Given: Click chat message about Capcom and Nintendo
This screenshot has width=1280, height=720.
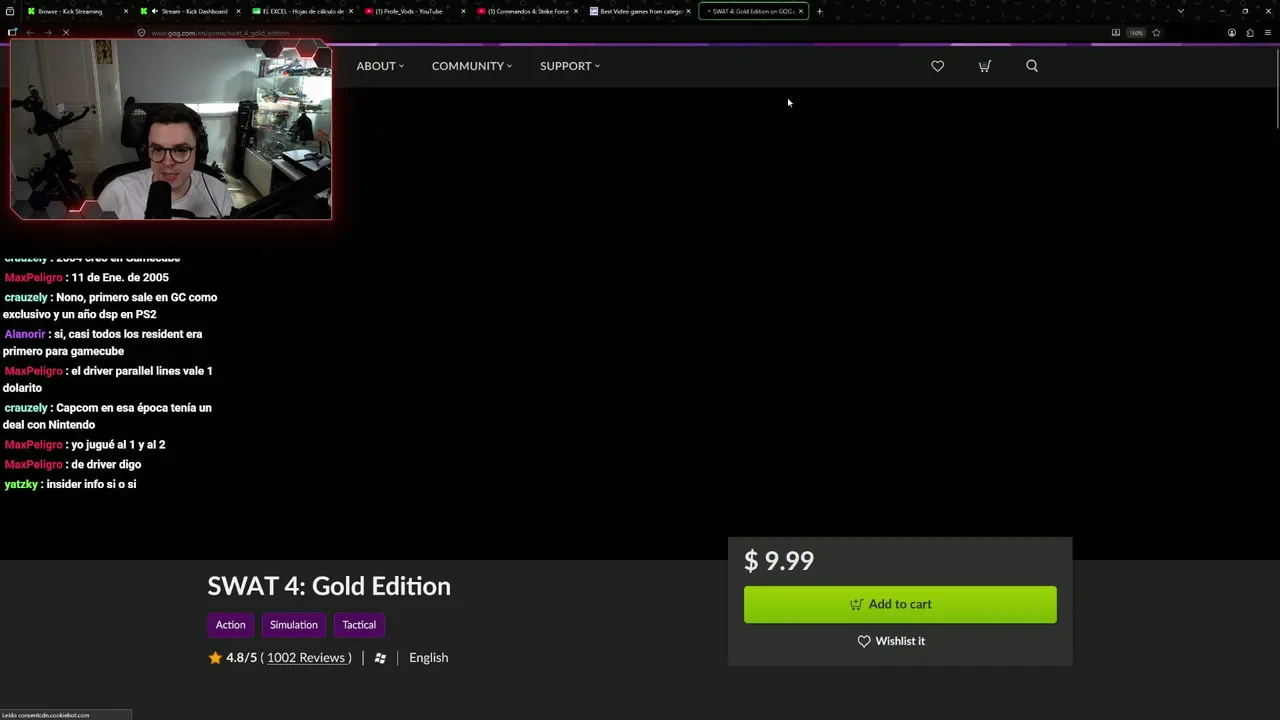Looking at the screenshot, I should tap(107, 416).
